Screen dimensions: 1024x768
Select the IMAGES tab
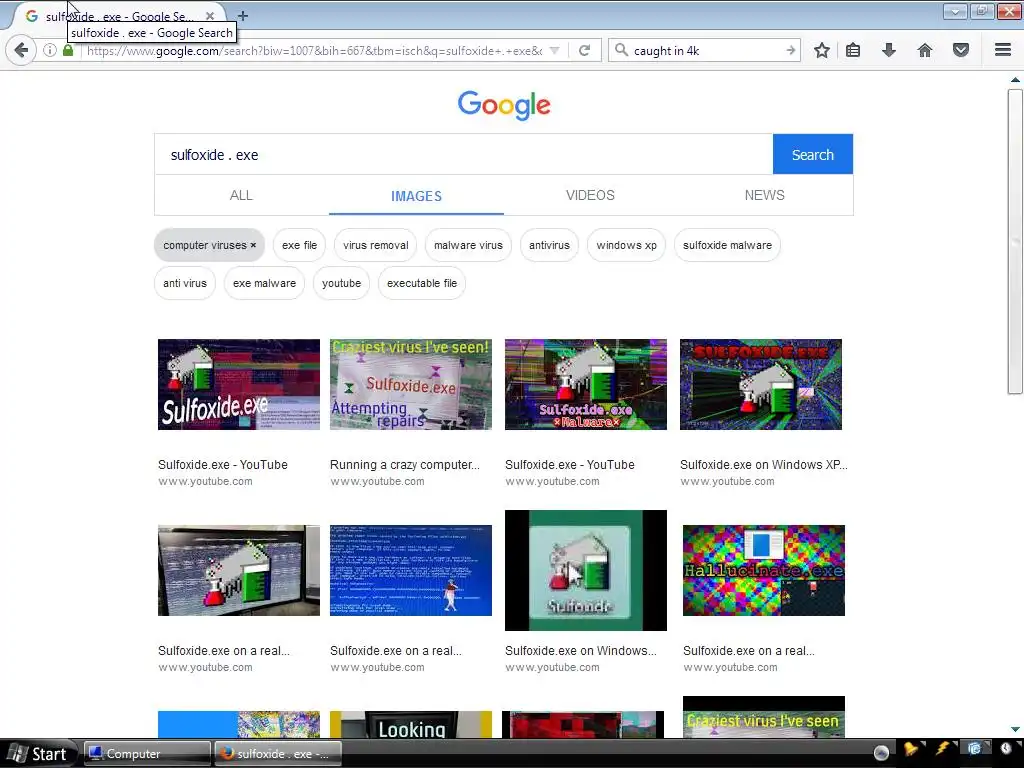(x=416, y=196)
